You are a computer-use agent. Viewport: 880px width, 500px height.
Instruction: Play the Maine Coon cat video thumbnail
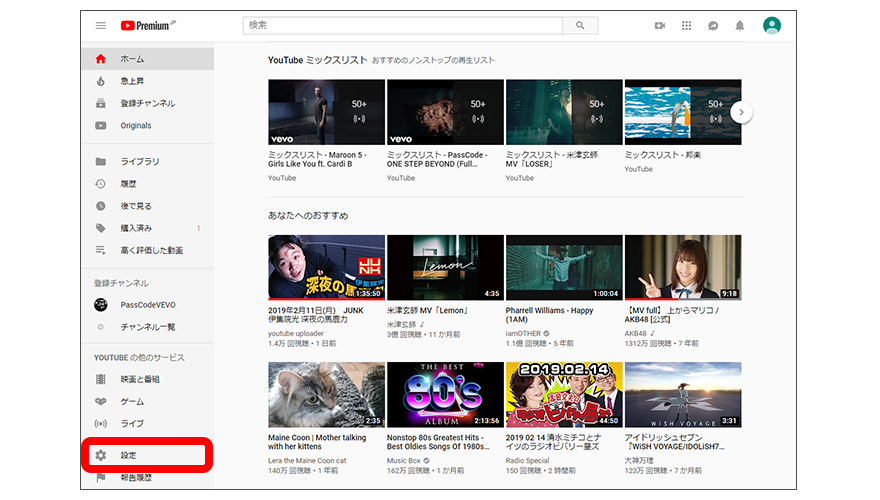(x=327, y=395)
